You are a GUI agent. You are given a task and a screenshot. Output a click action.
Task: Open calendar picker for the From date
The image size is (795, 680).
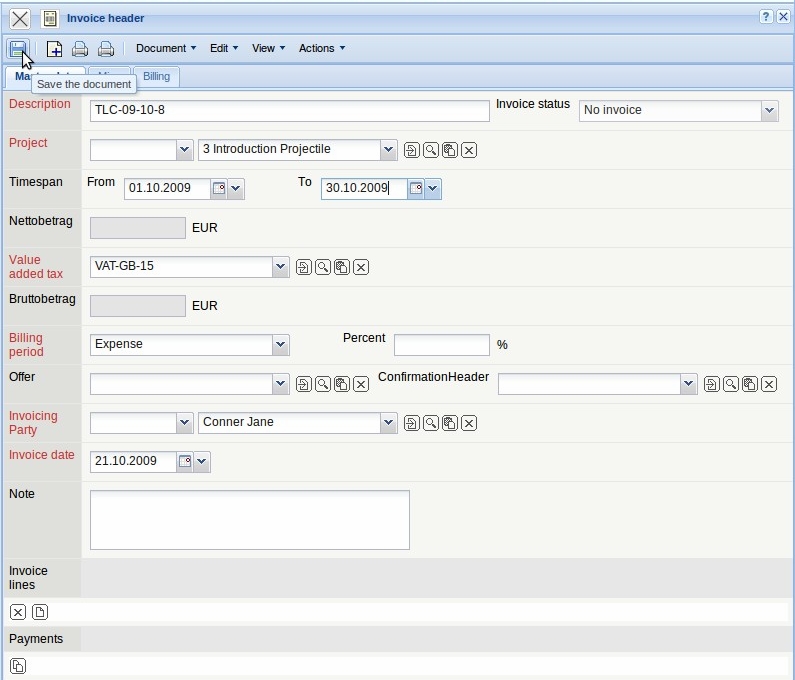tap(219, 188)
